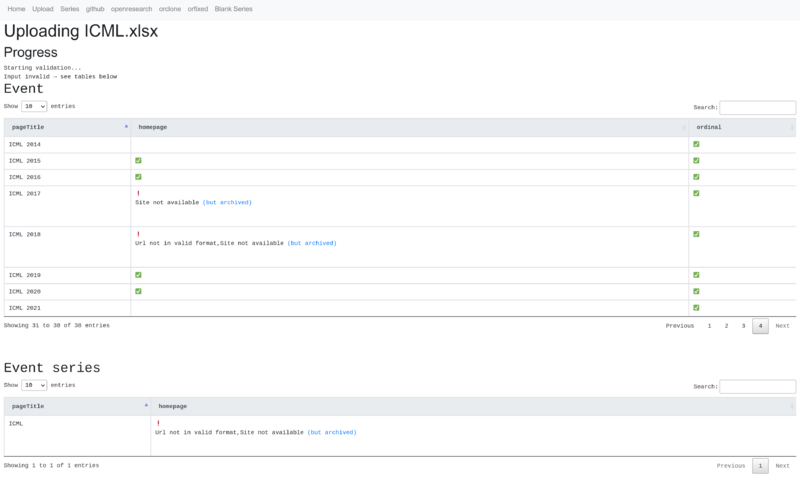Open the Blank Series nav link

[x=233, y=9]
